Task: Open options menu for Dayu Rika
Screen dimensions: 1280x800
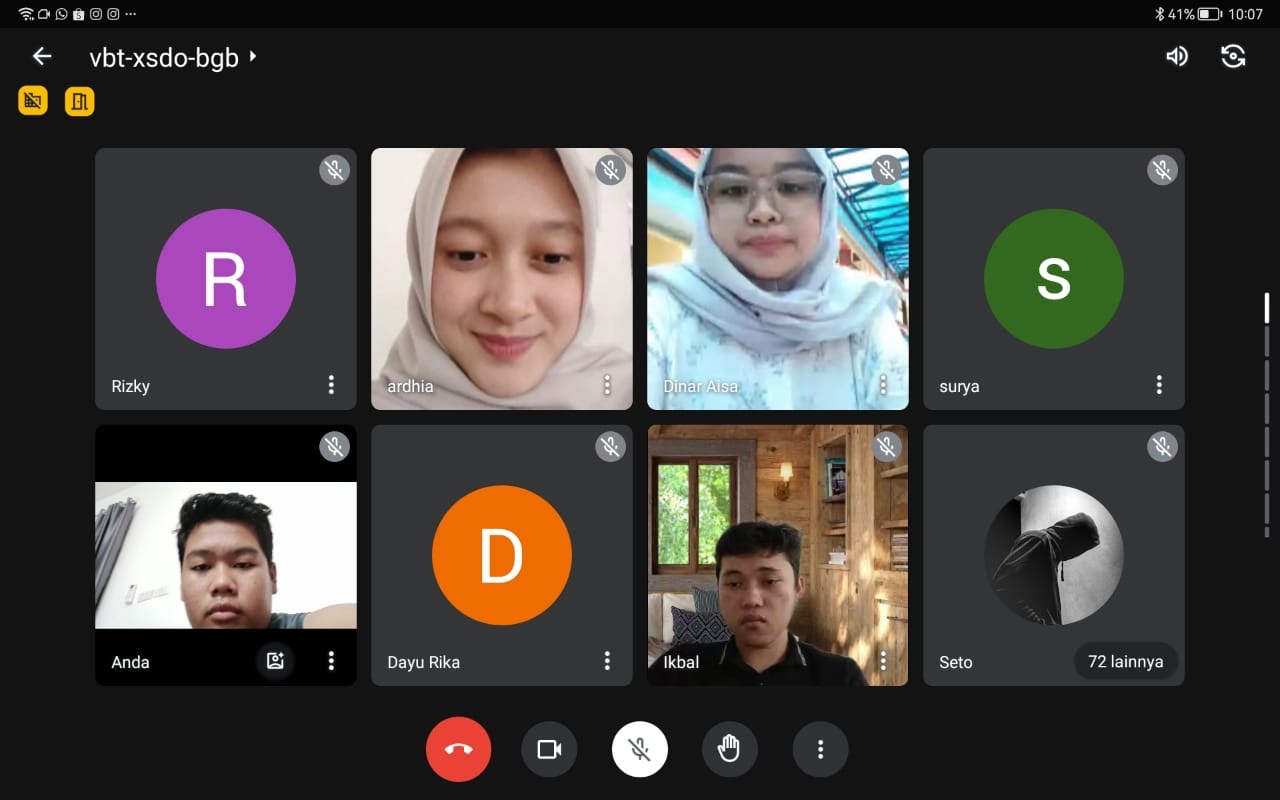Action: click(607, 661)
